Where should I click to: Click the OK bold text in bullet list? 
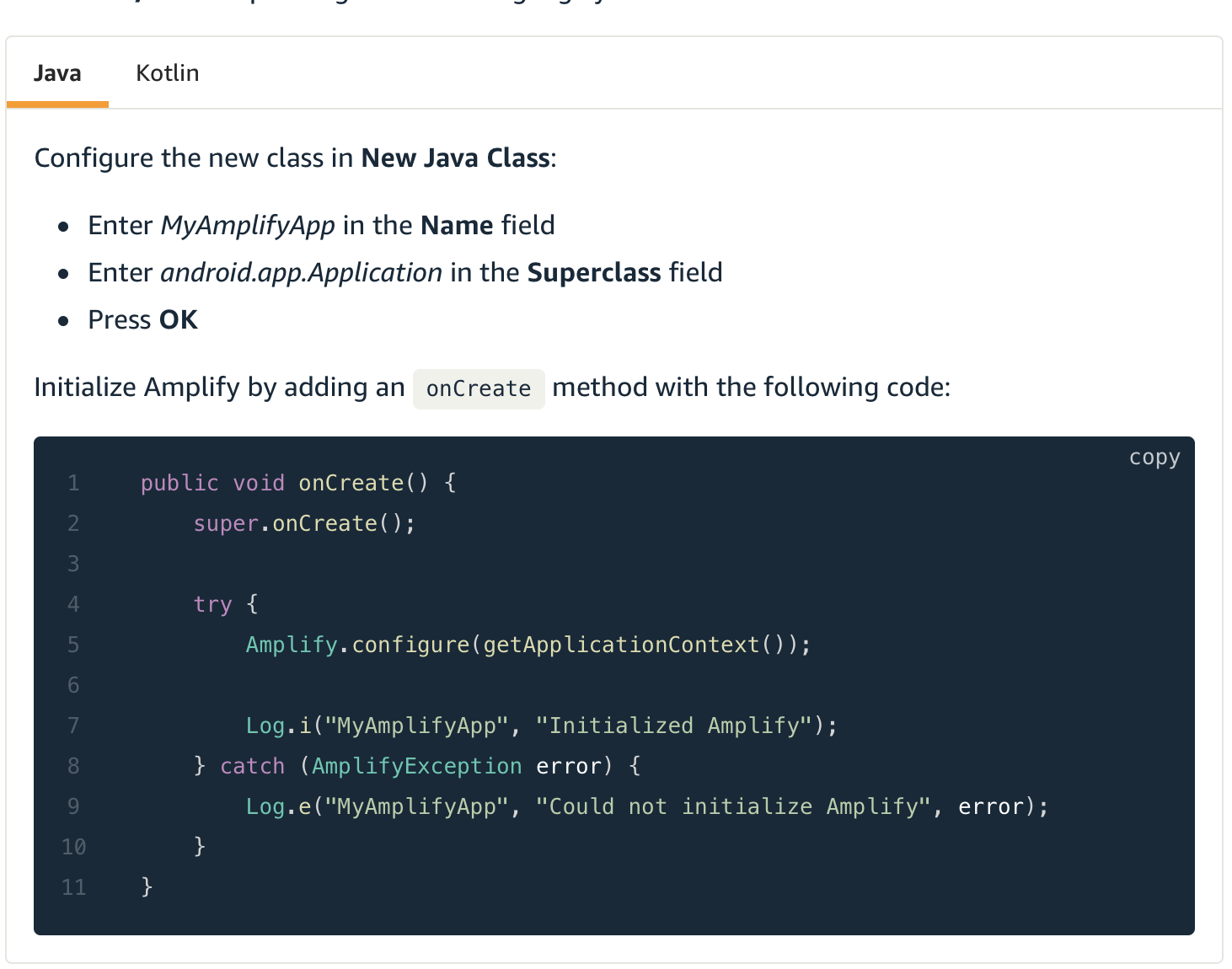pyautogui.click(x=178, y=319)
